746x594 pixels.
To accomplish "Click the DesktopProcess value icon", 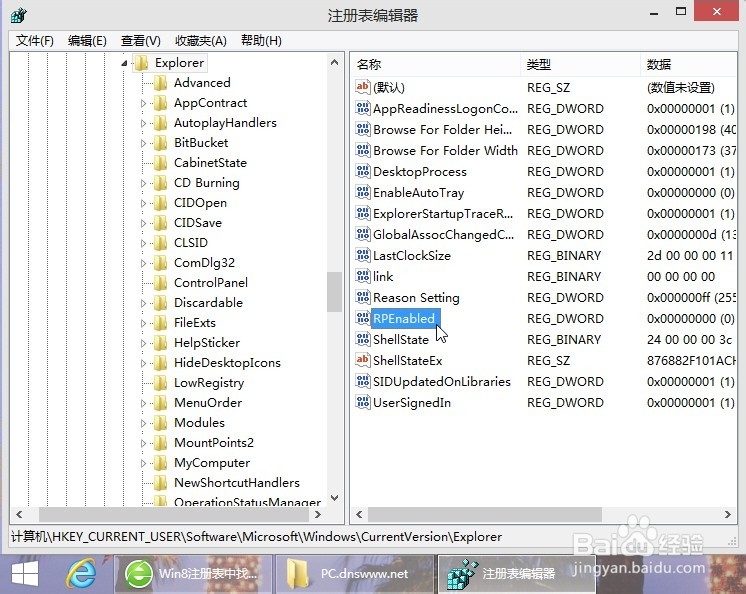I will pyautogui.click(x=363, y=171).
